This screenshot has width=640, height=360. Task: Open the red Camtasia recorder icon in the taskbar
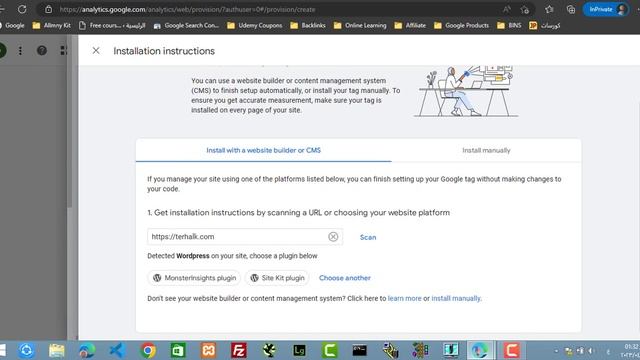coord(511,350)
